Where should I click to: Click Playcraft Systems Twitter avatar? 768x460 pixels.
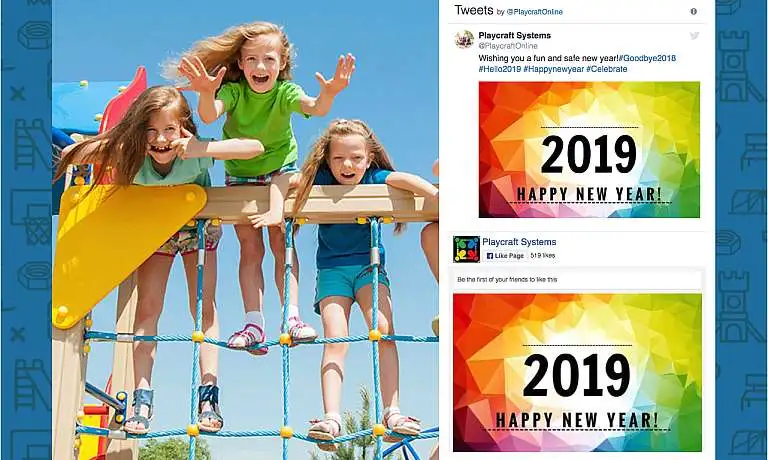tap(464, 39)
